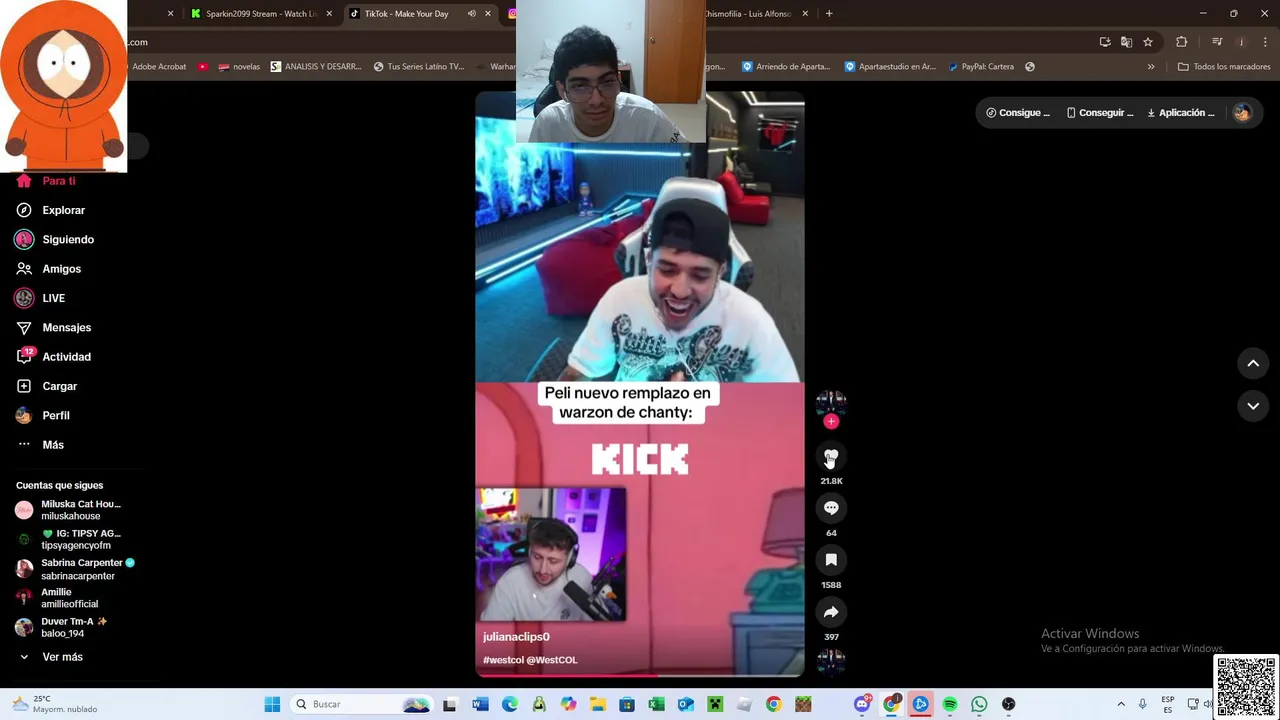Open julianaclips0 username on video

click(516, 637)
